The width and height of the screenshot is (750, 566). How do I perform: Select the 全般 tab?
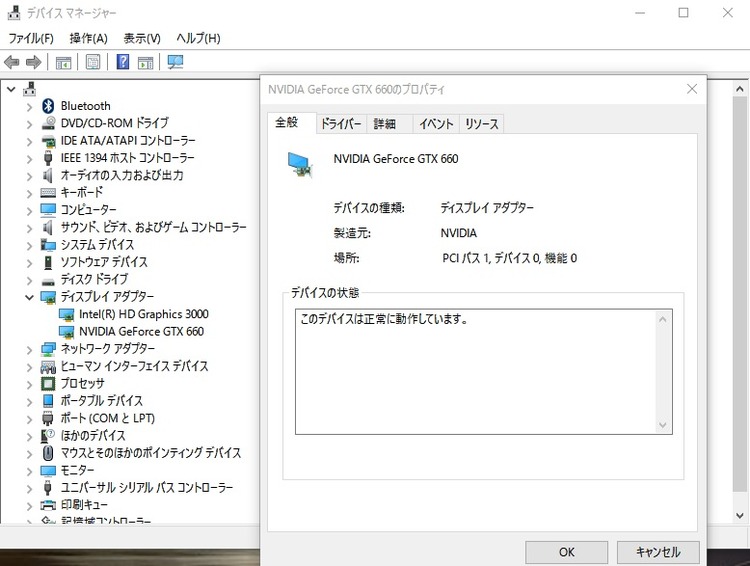(291, 122)
